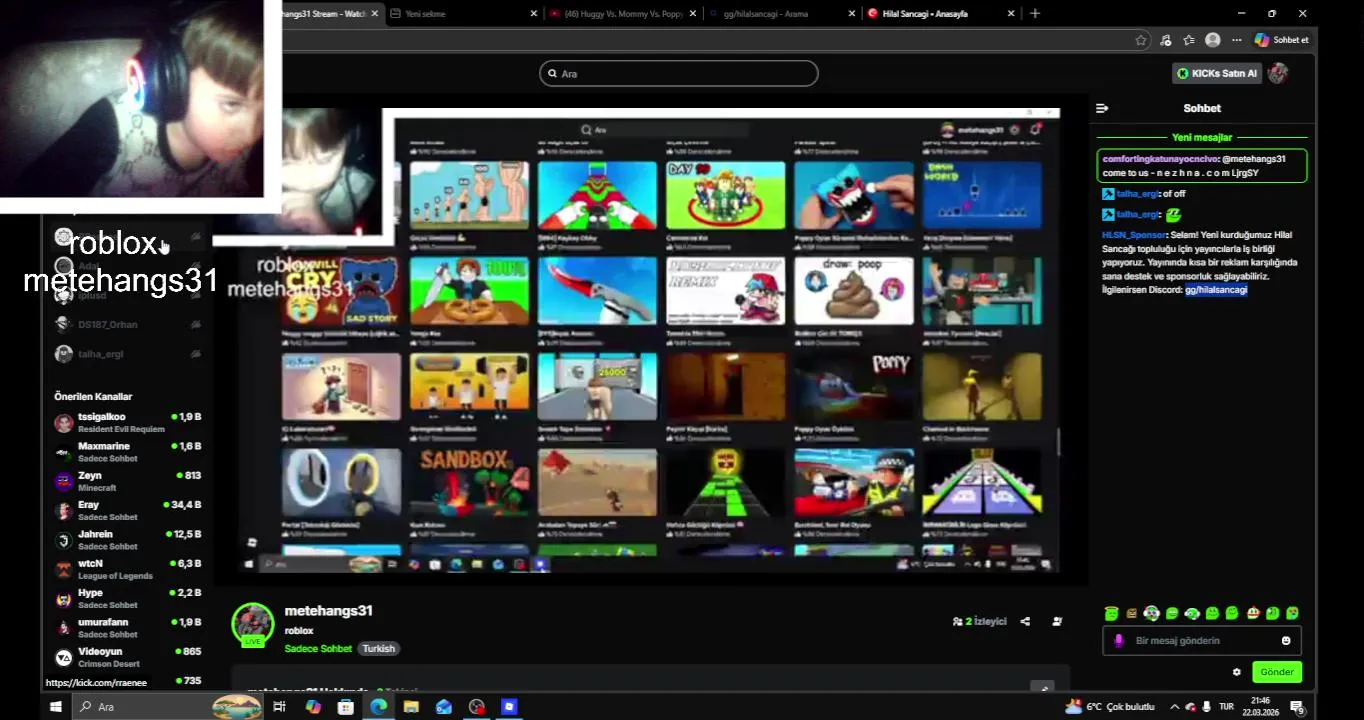The height and width of the screenshot is (720, 1364).
Task: Open Maxmarine recommended channel
Action: tap(127, 452)
